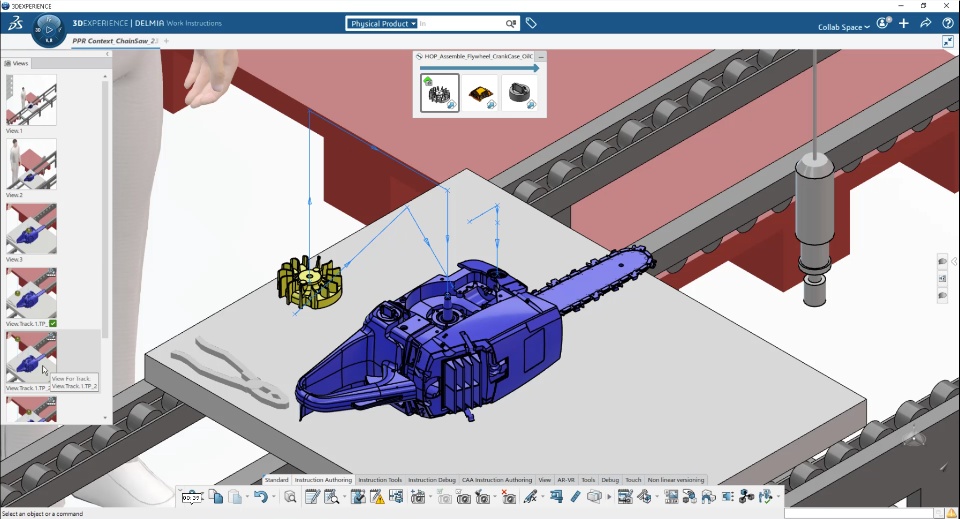Select the View.3 thumbnail
This screenshot has width=960, height=519.
point(31,228)
